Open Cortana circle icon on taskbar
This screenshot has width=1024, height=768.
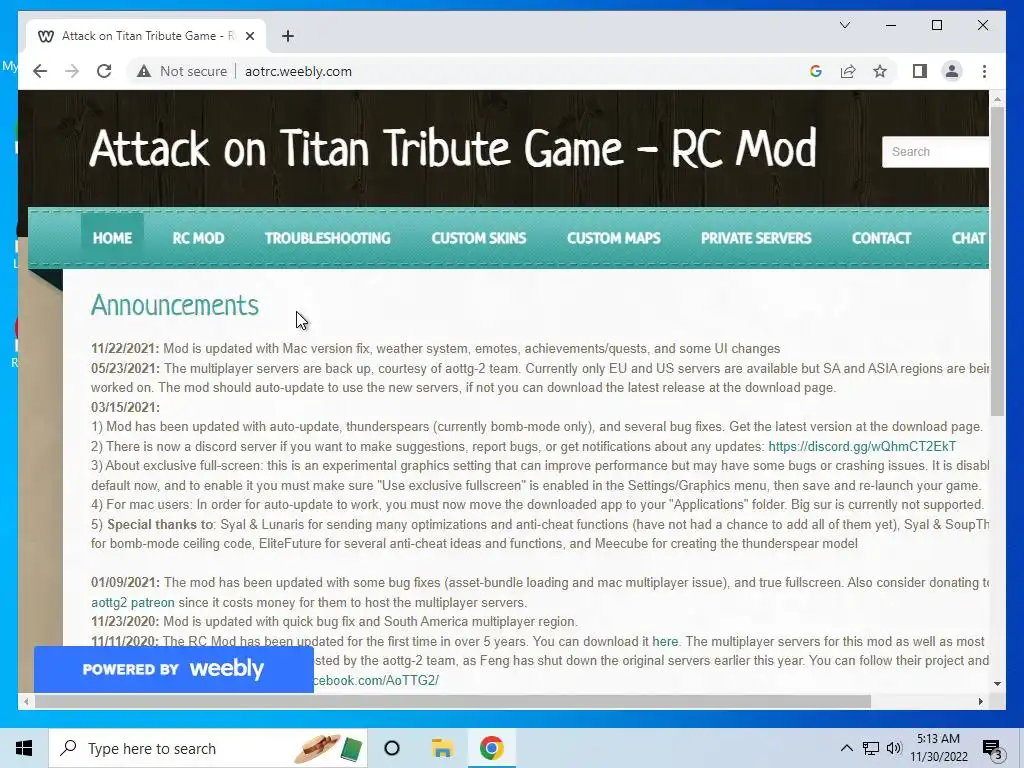click(392, 748)
